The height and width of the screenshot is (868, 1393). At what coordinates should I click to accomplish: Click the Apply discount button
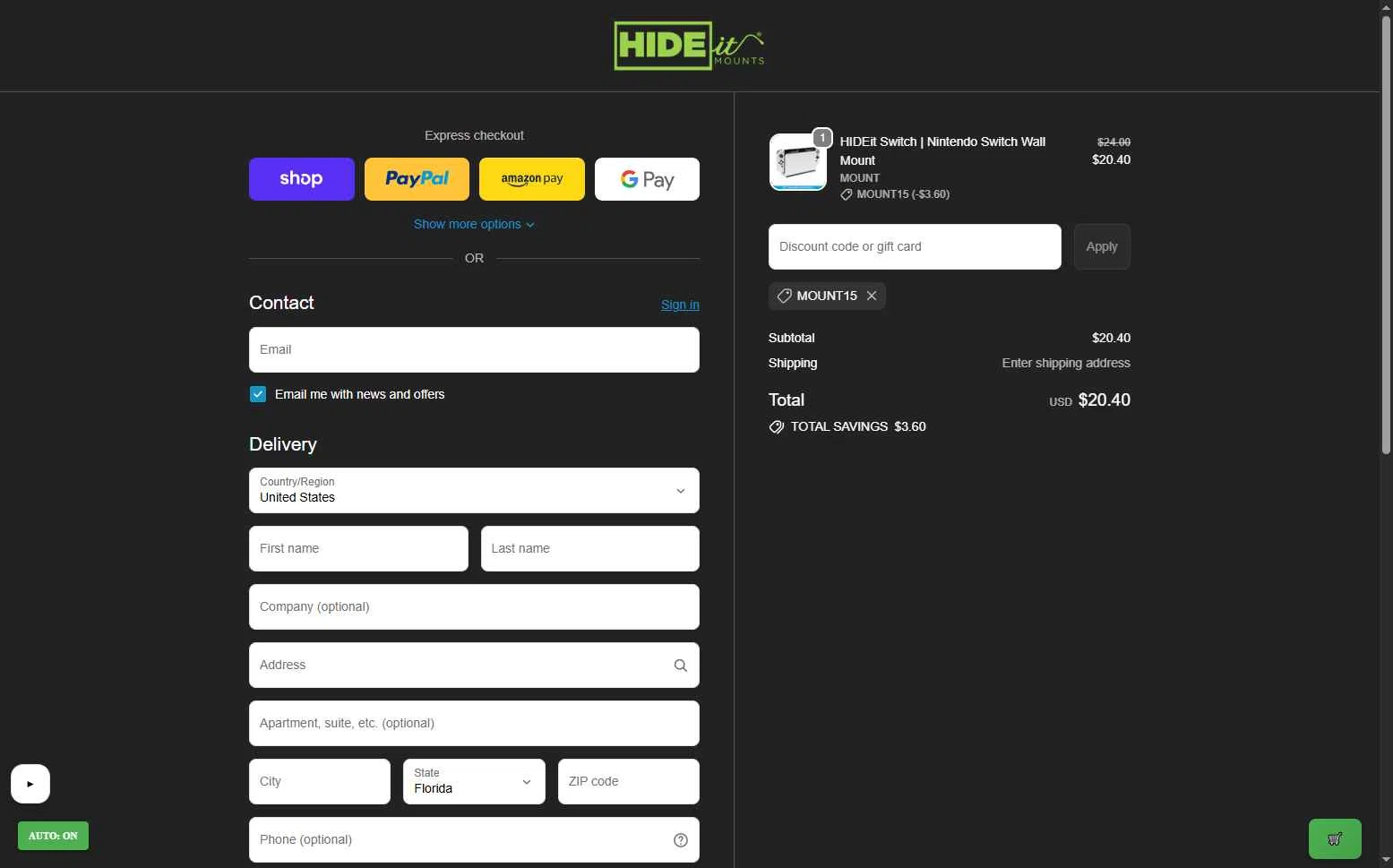1102,246
